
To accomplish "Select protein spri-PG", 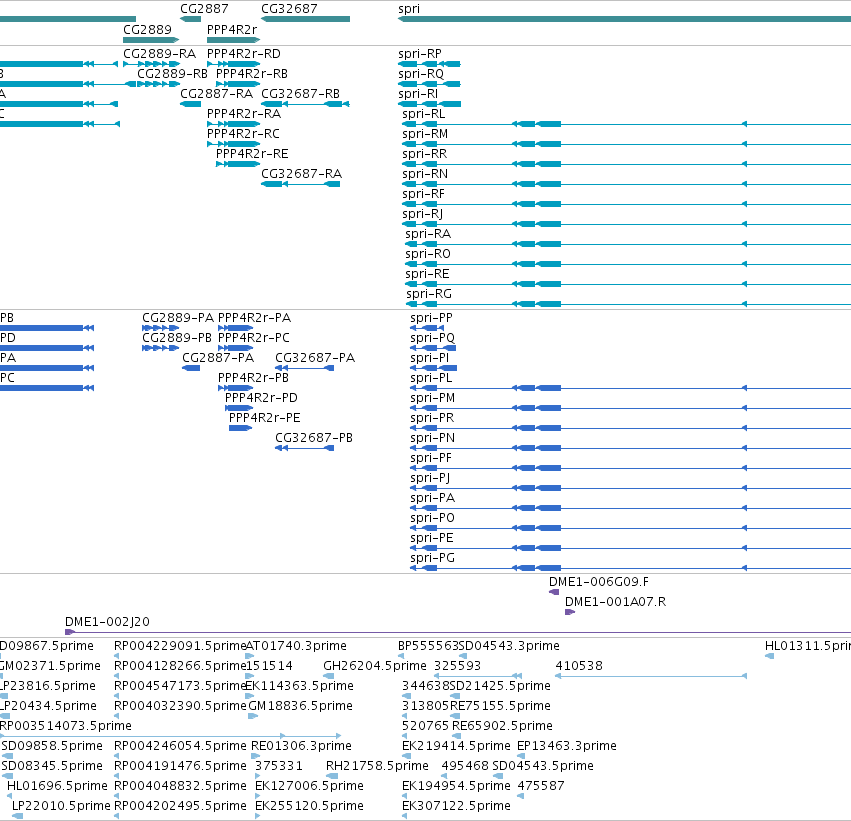I will click(433, 558).
